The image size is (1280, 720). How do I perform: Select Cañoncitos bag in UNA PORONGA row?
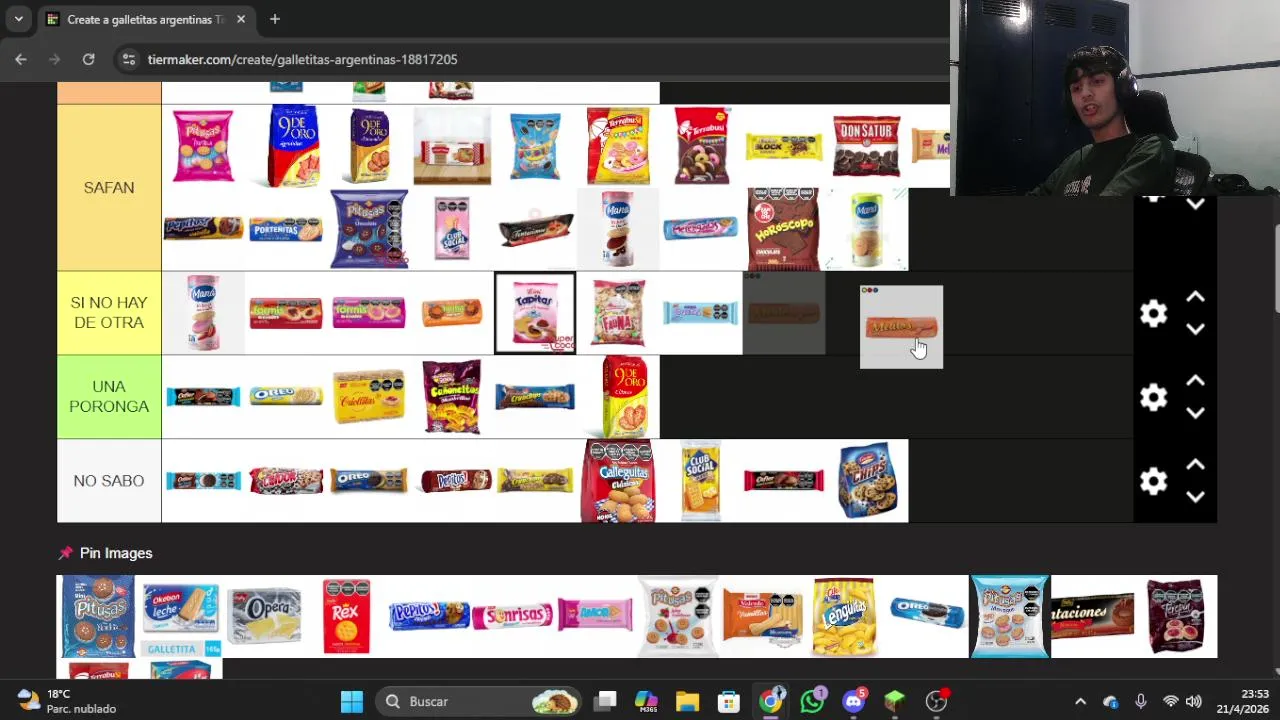[x=452, y=397]
